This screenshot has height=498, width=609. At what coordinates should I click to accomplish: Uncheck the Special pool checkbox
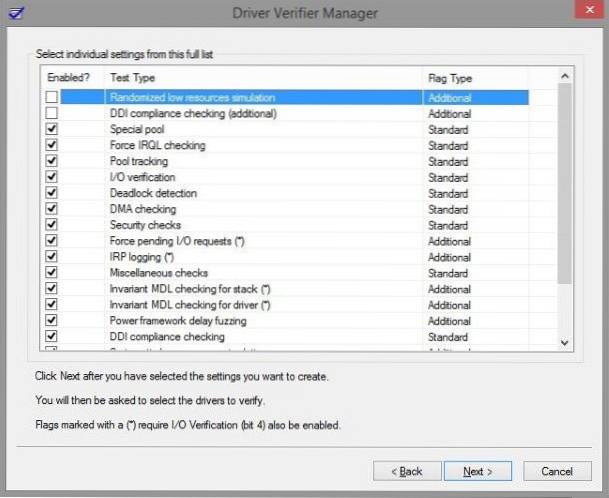[x=51, y=130]
